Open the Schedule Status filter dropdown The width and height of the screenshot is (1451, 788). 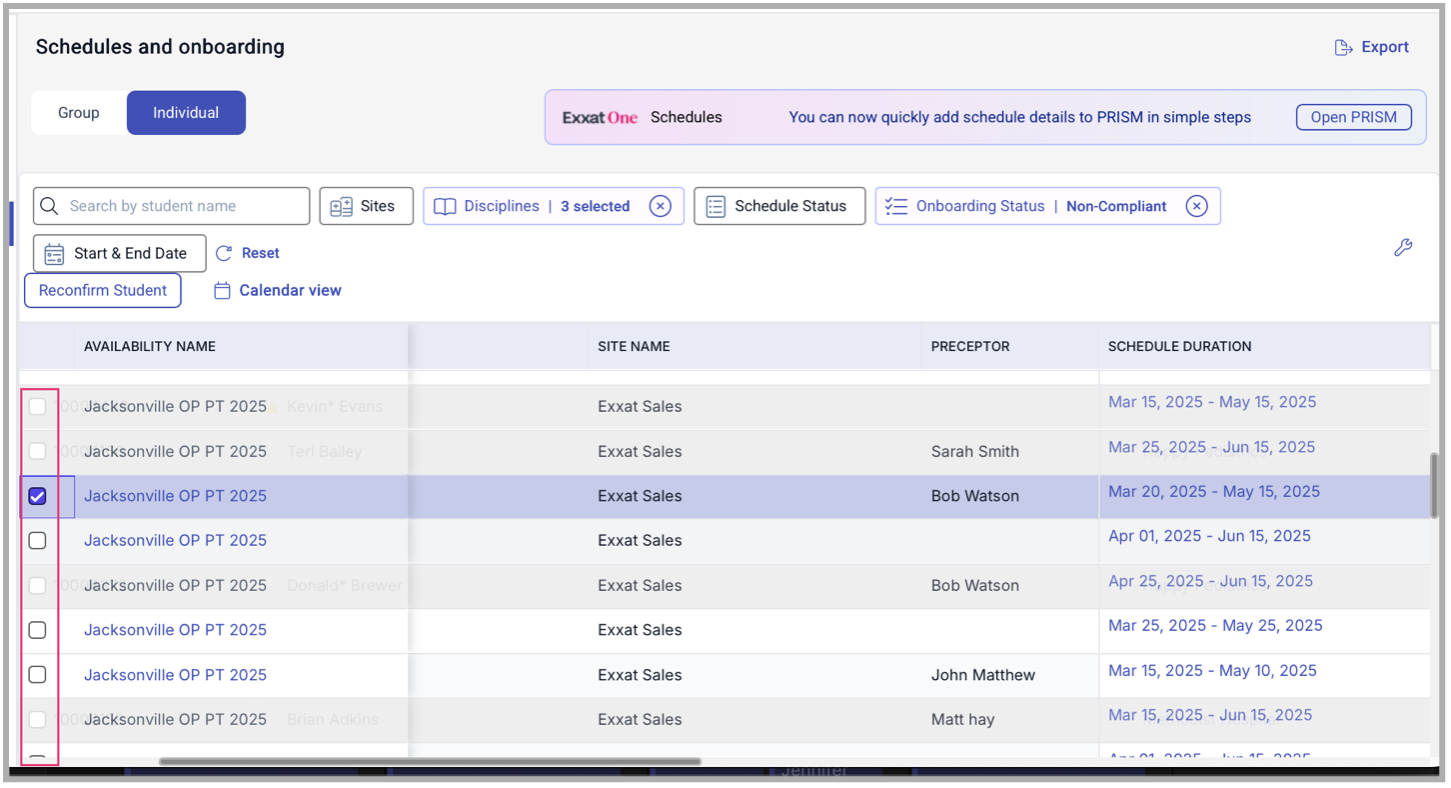(779, 206)
